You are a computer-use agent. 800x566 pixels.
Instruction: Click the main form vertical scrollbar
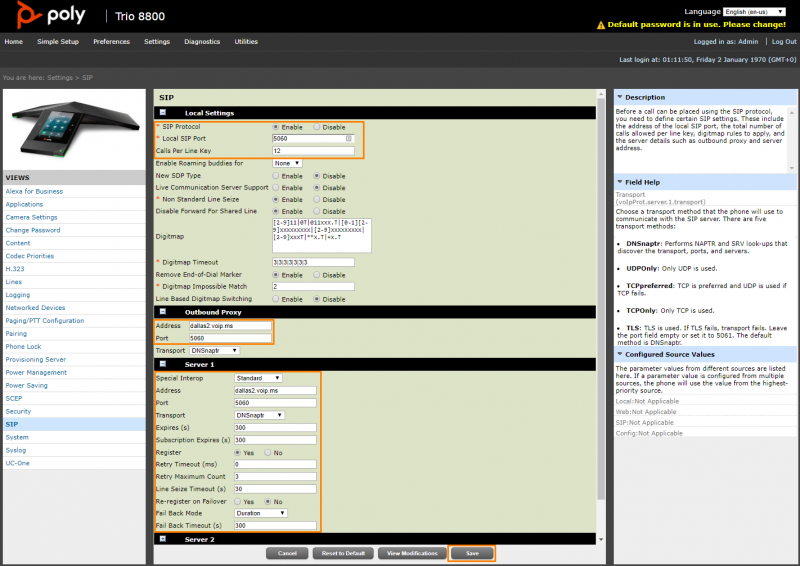pyautogui.click(x=601, y=298)
